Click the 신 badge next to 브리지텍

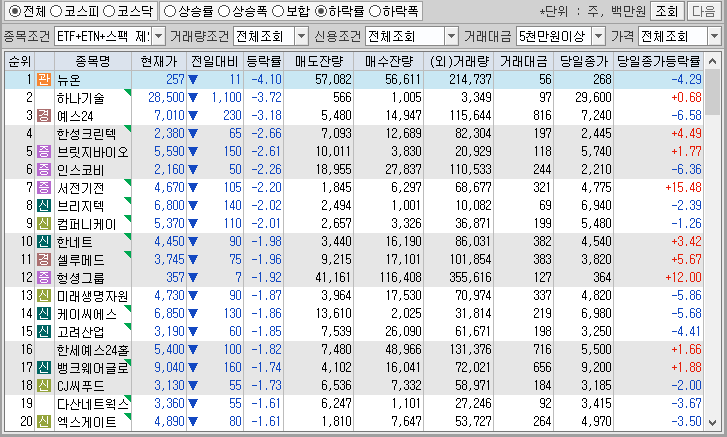pyautogui.click(x=44, y=205)
